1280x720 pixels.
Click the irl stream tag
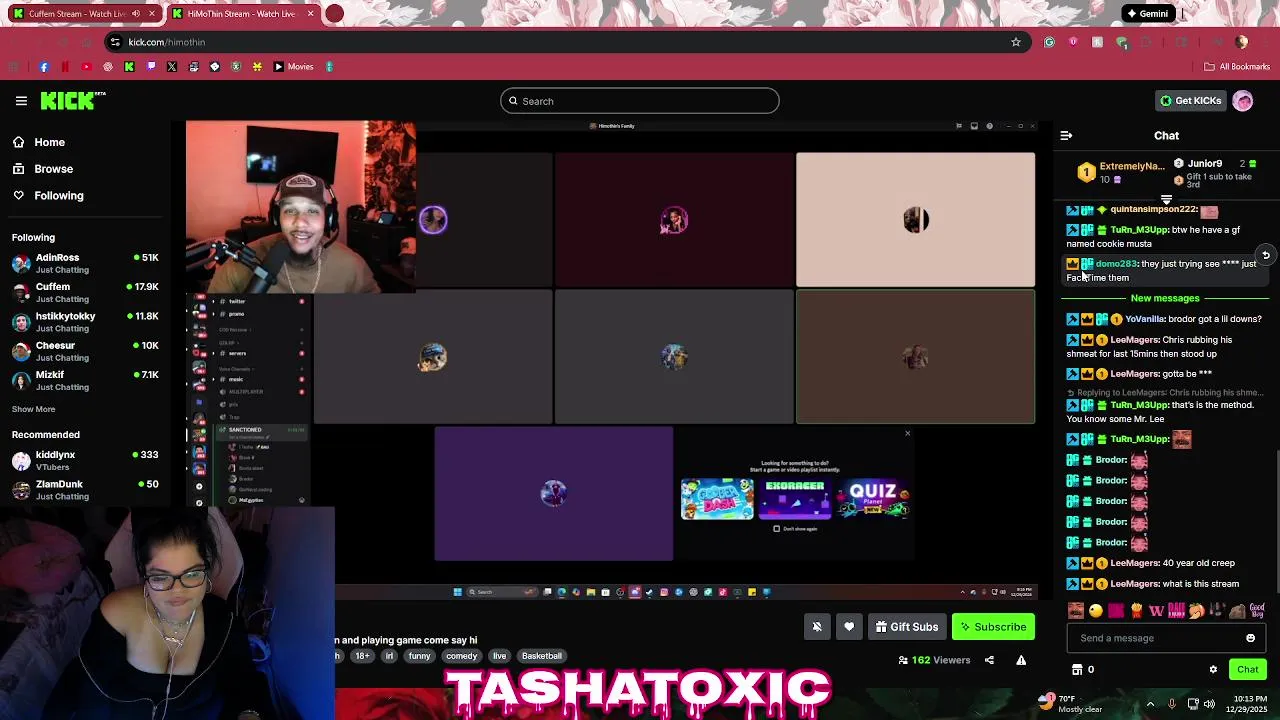click(389, 656)
